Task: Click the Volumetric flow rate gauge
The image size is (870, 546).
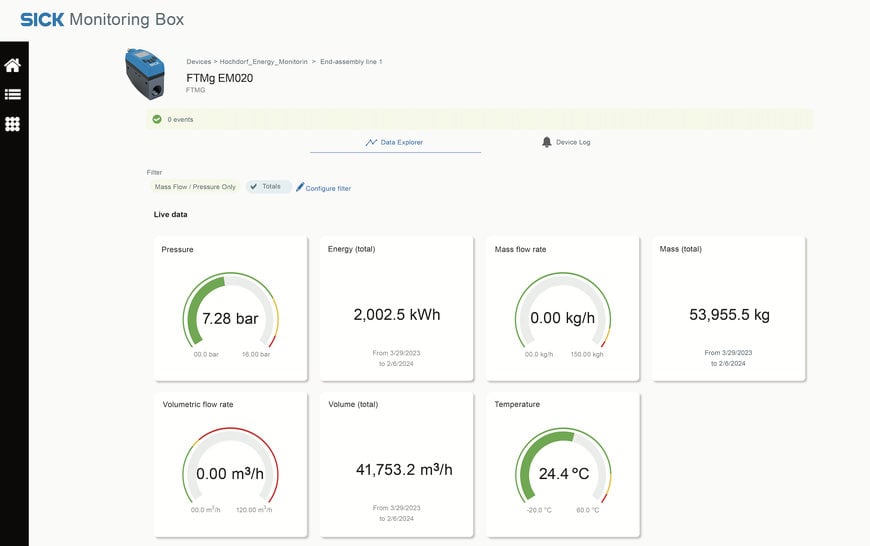Action: (x=230, y=466)
